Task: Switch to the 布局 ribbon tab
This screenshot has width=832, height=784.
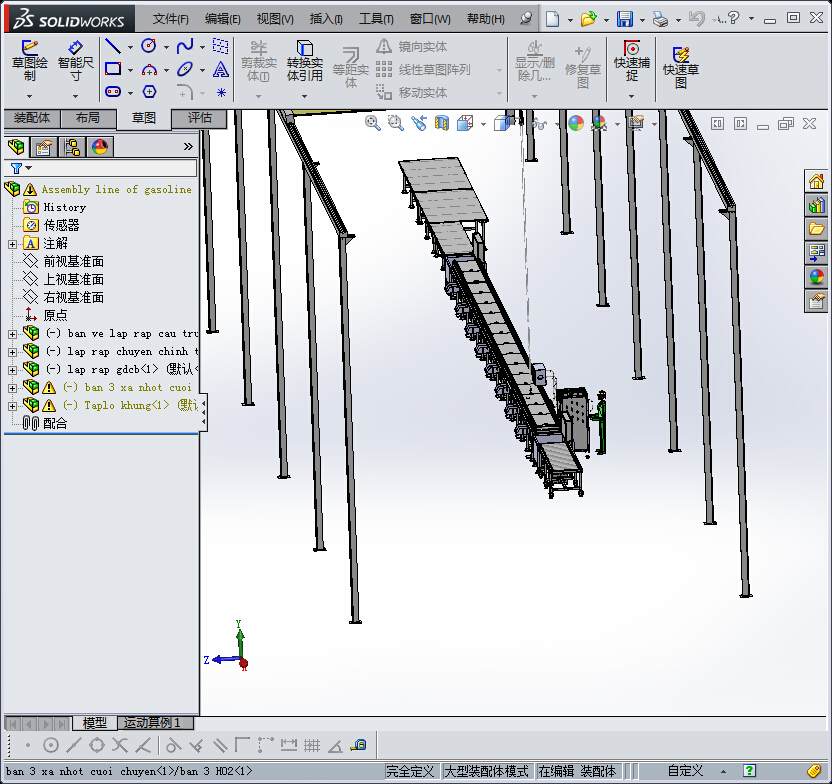Action: [88, 118]
